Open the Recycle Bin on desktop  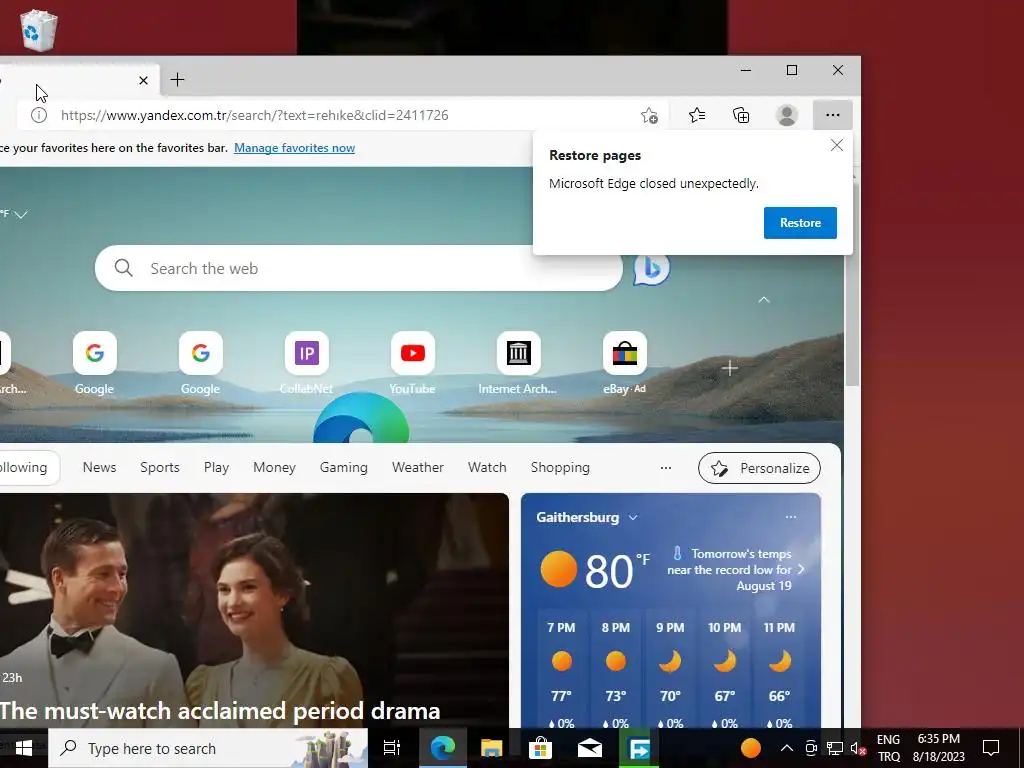[x=39, y=30]
